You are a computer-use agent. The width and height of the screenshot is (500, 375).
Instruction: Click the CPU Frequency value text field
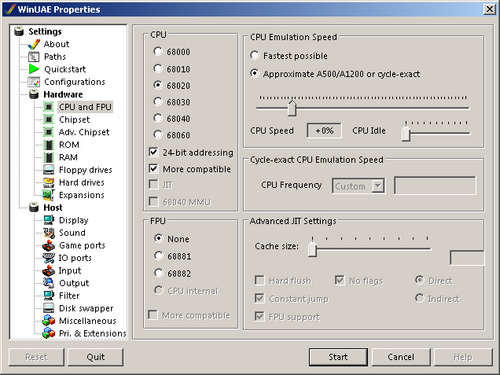tap(435, 185)
